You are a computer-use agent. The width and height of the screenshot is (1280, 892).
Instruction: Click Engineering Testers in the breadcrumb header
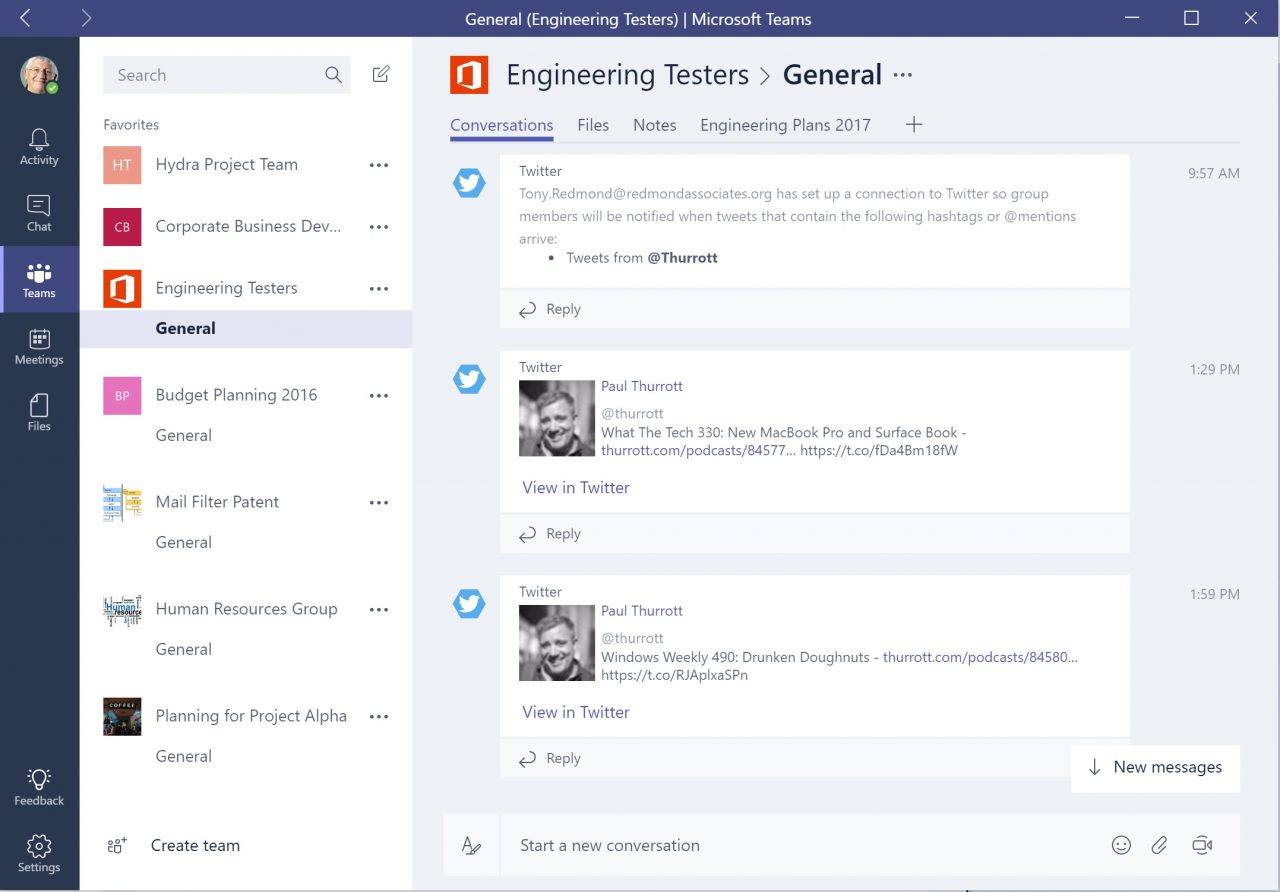point(627,75)
